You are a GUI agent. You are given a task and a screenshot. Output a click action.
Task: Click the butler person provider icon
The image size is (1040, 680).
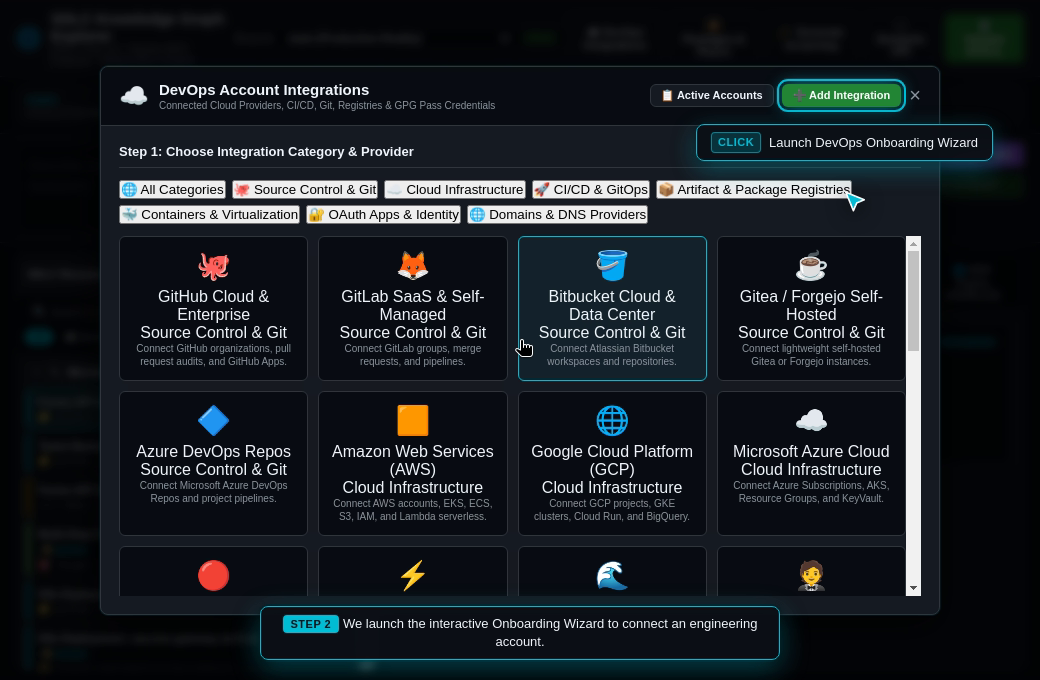pyautogui.click(x=811, y=576)
